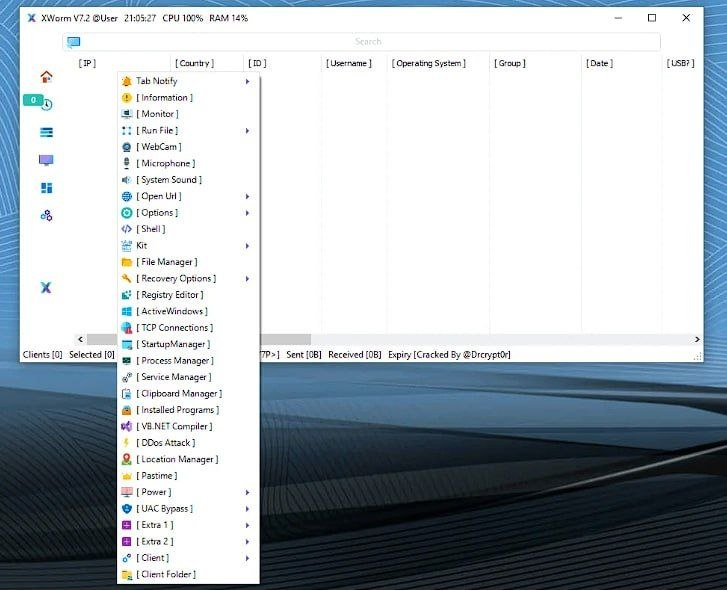Select the stacked list icon in the sidebar

tap(46, 133)
